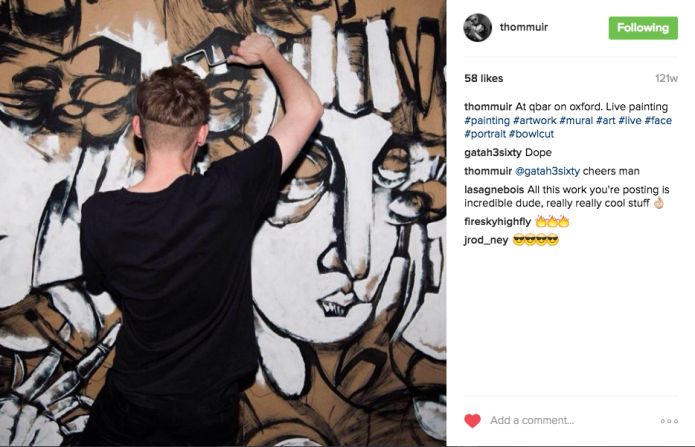This screenshot has height=447, width=695.
Task: Open the three-dot more options menu
Action: tap(669, 421)
